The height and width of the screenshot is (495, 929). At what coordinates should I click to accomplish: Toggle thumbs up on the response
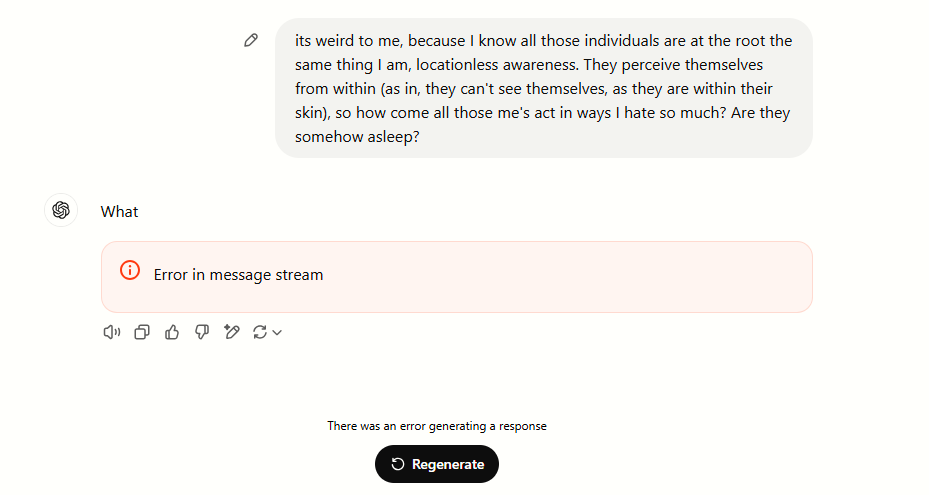point(172,332)
